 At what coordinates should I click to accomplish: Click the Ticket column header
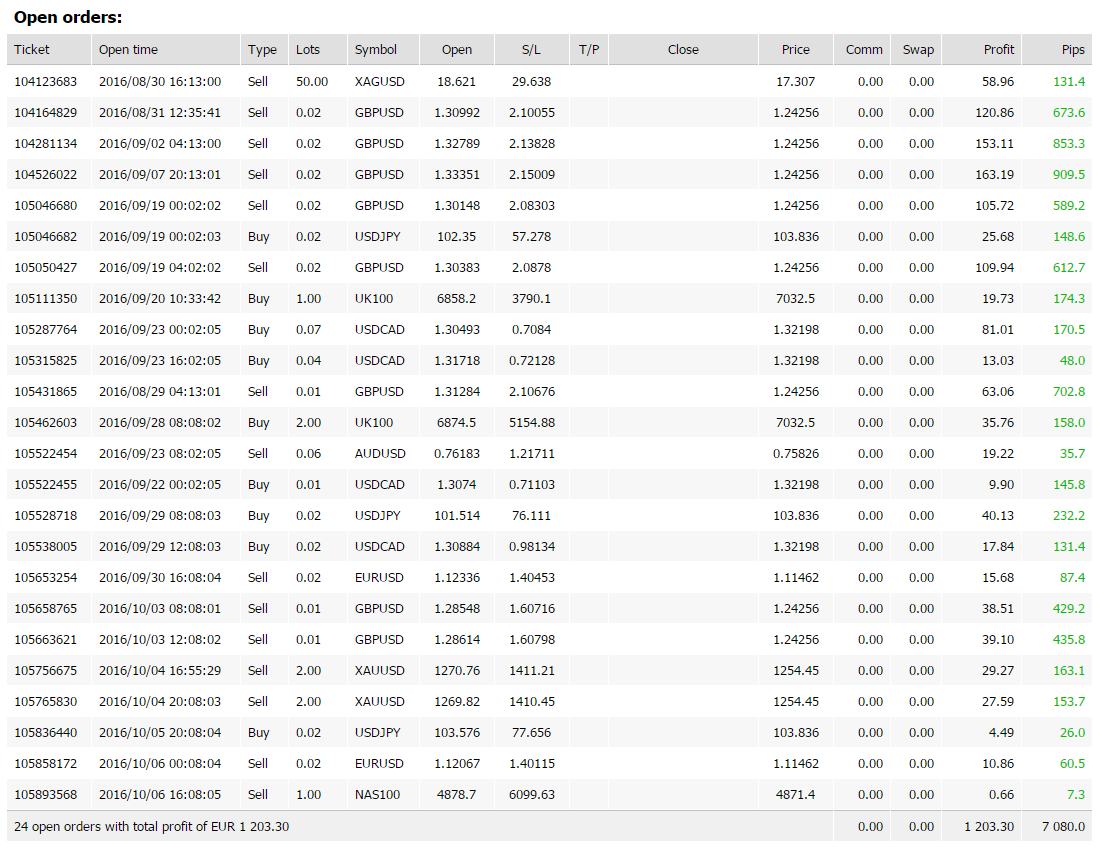pyautogui.click(x=32, y=50)
